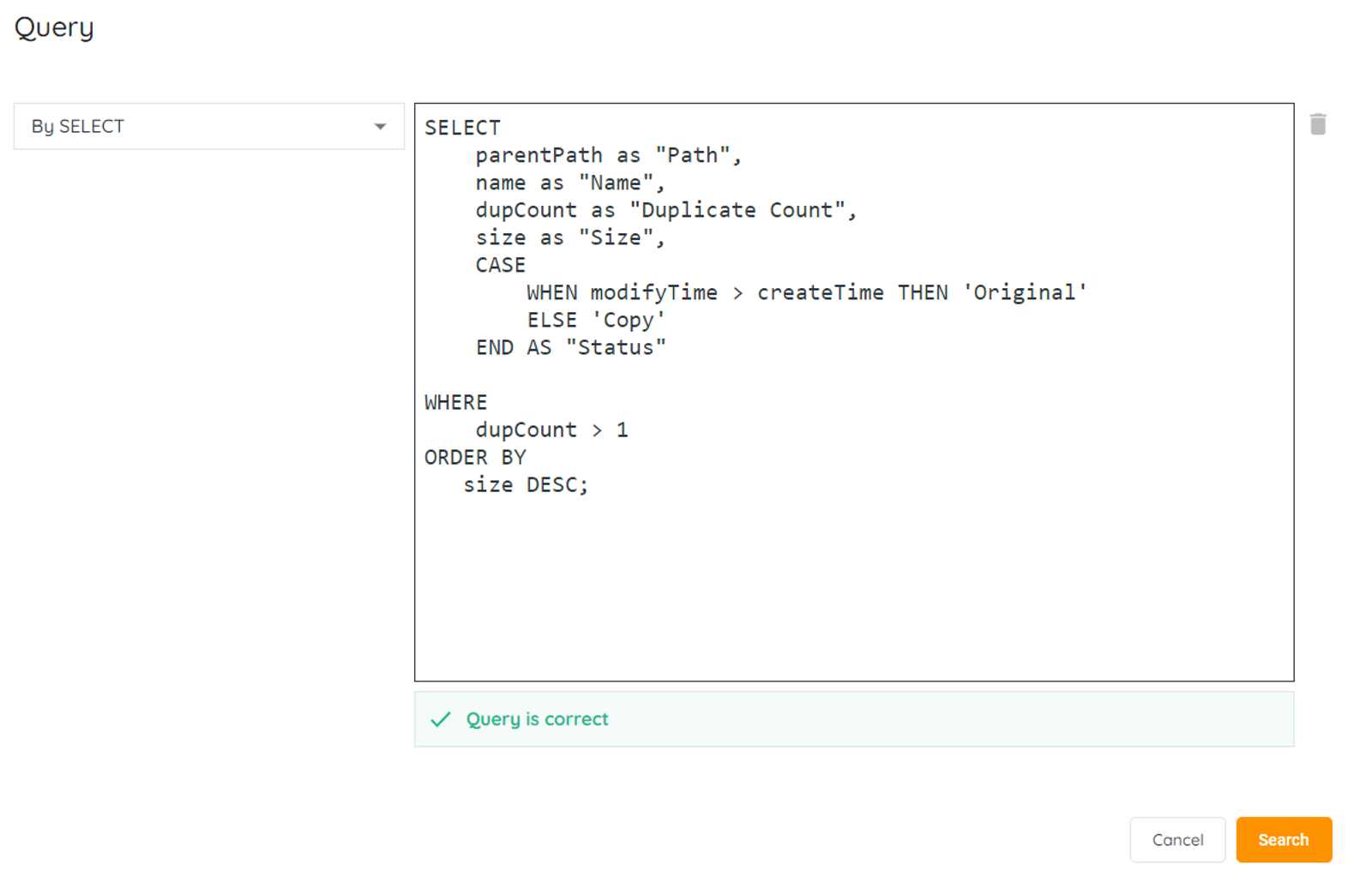Open the By SELECT query type combo box

pyautogui.click(x=208, y=127)
